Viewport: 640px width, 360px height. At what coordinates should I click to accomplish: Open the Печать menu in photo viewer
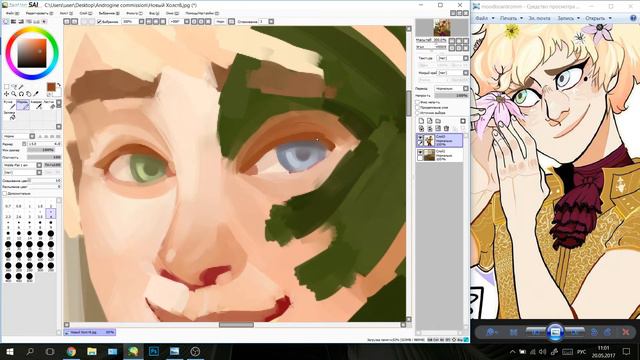(x=511, y=18)
